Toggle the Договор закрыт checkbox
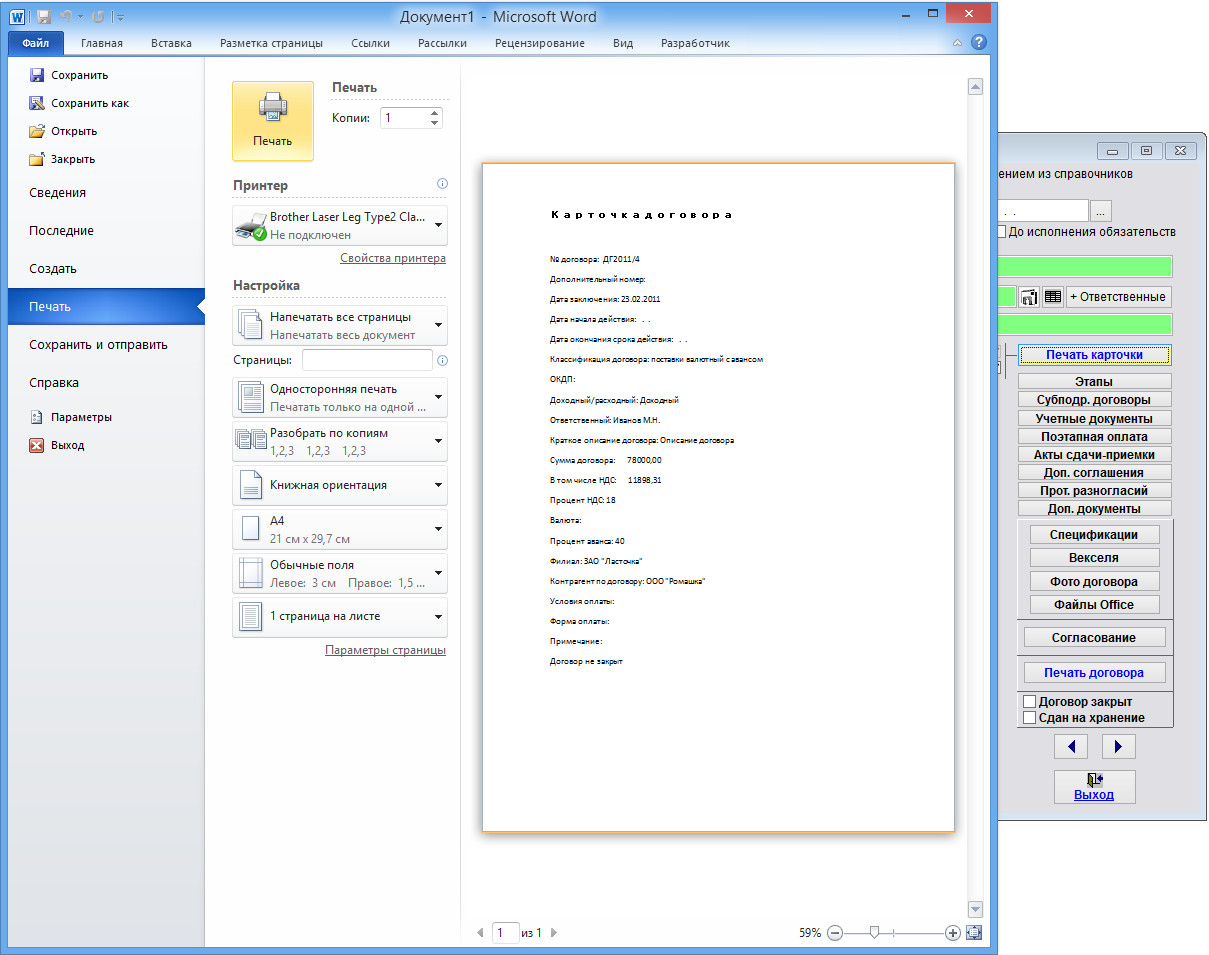1209x955 pixels. 1029,702
